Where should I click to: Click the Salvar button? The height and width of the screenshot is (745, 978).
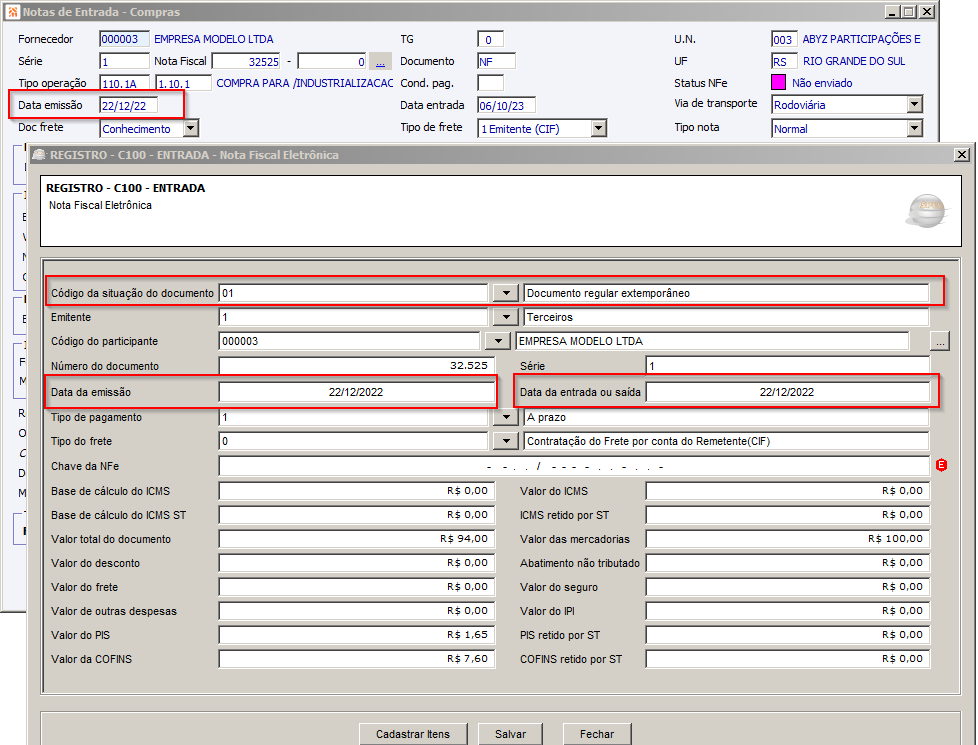coord(510,734)
